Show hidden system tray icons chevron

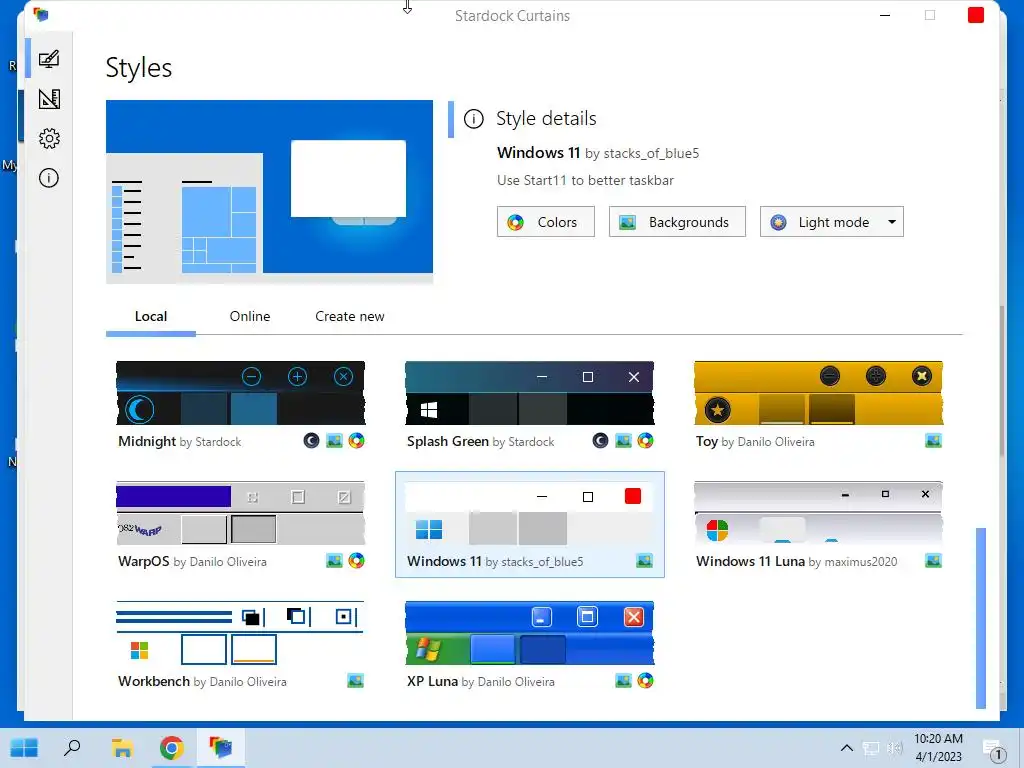click(846, 748)
